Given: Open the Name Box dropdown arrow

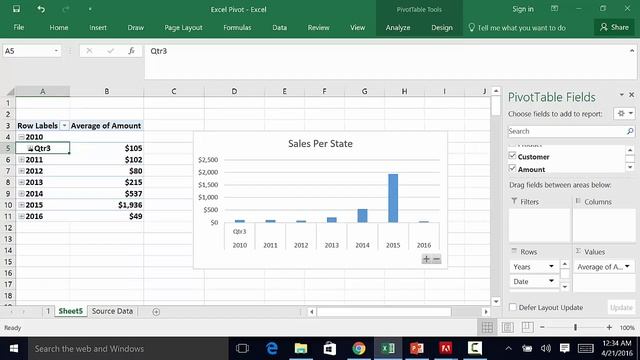Looking at the screenshot, I should [x=56, y=51].
